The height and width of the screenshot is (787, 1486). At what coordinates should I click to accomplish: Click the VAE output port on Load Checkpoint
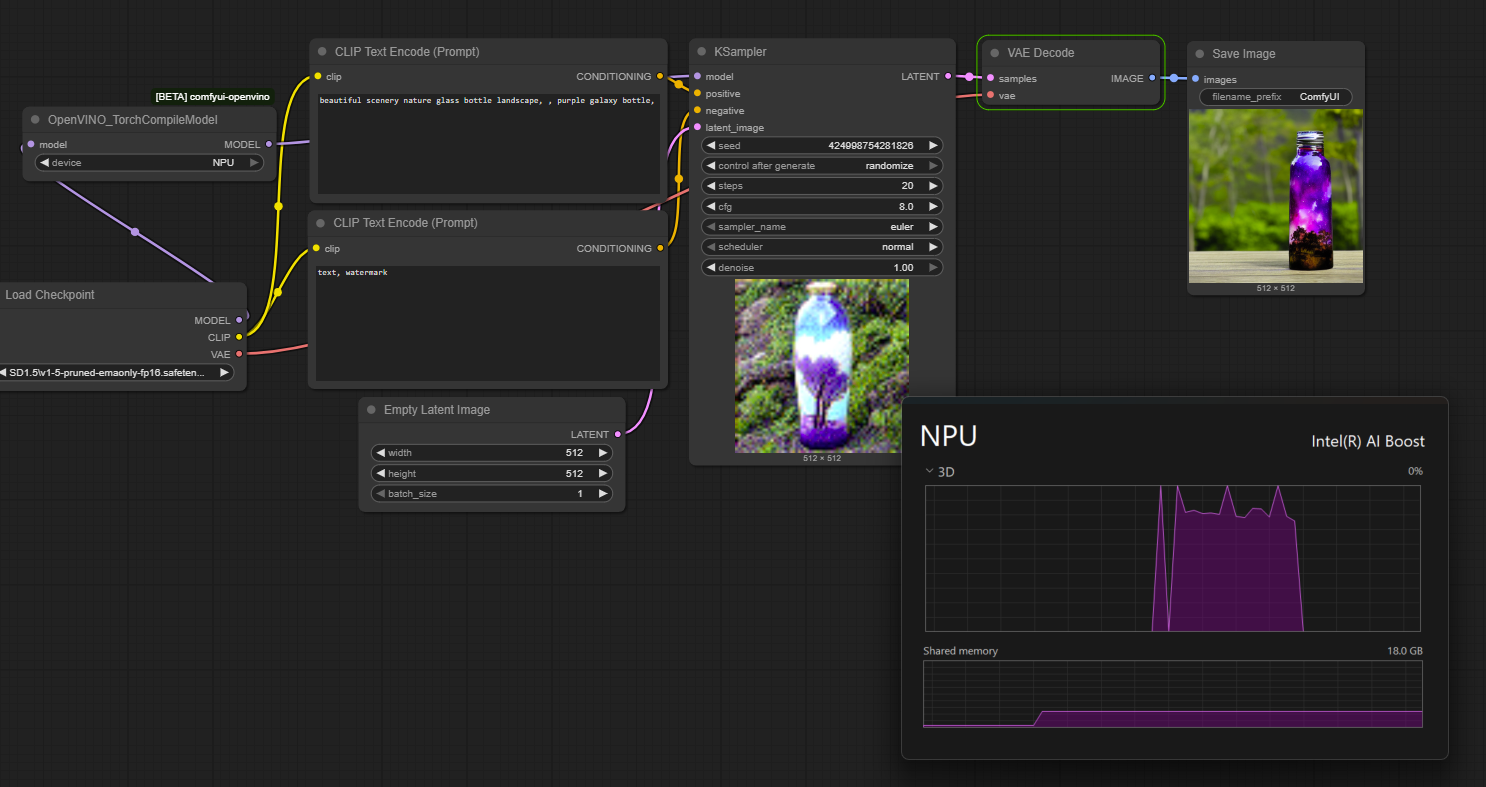239,354
